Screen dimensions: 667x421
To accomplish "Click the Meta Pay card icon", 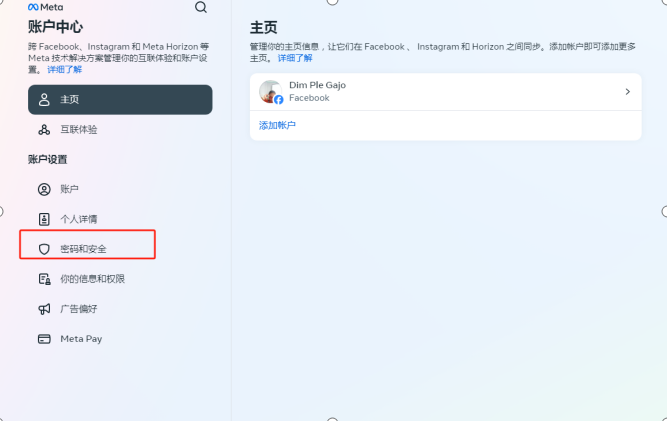I will (x=44, y=339).
